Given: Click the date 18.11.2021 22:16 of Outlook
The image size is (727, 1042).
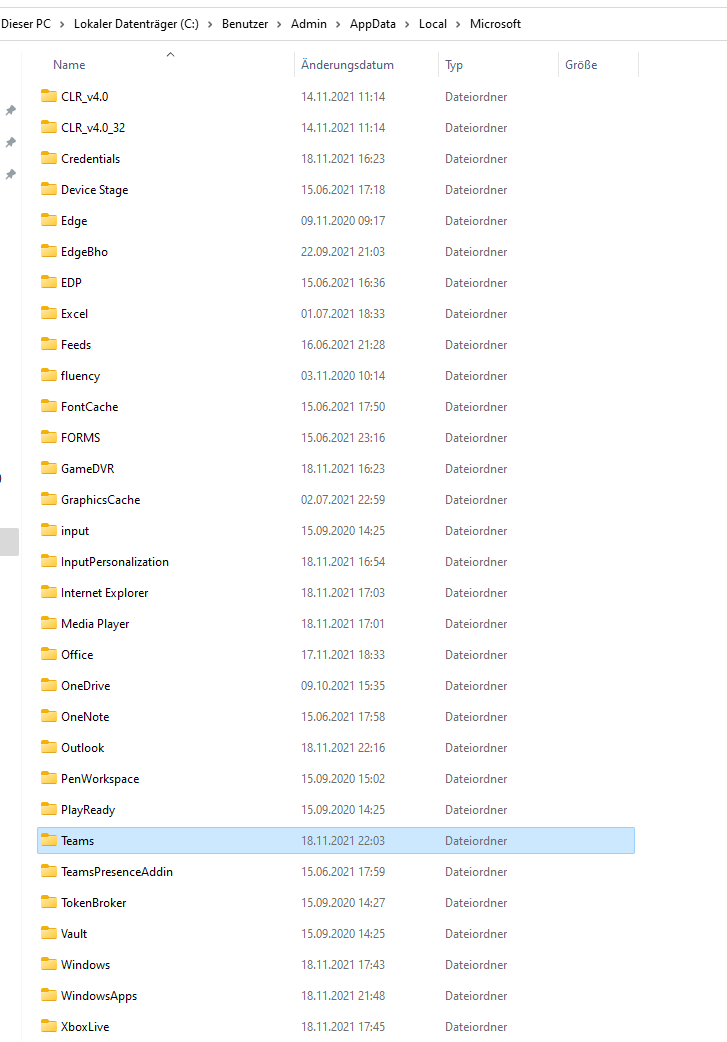Looking at the screenshot, I should tap(343, 748).
